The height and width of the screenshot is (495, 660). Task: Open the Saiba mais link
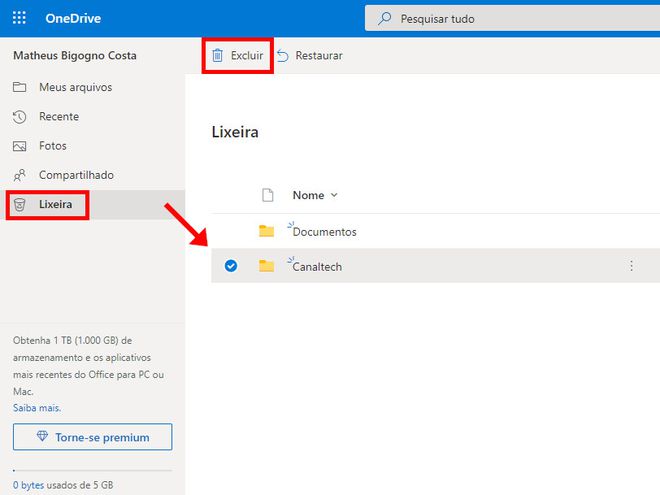click(37, 408)
